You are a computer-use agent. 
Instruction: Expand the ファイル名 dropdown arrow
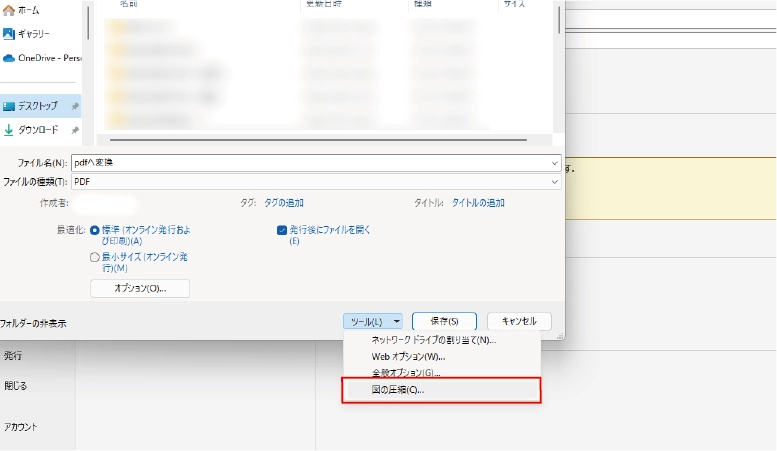click(x=555, y=163)
